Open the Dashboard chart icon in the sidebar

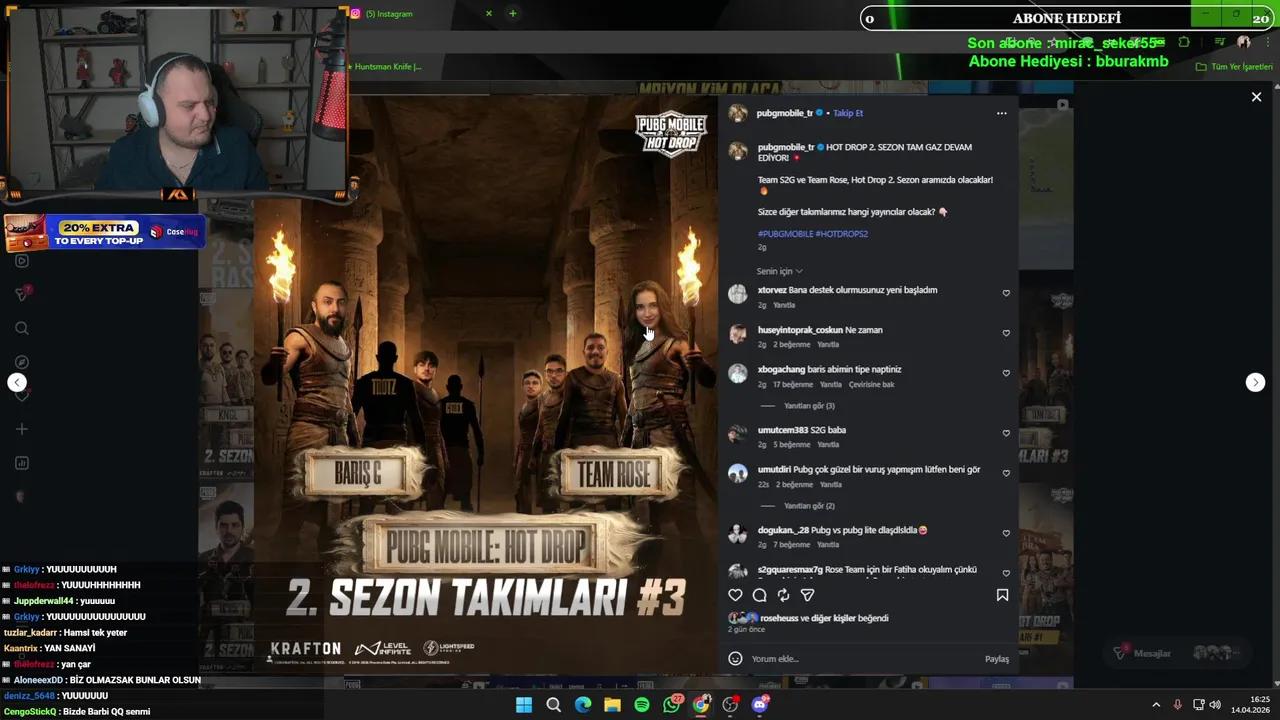[22, 463]
